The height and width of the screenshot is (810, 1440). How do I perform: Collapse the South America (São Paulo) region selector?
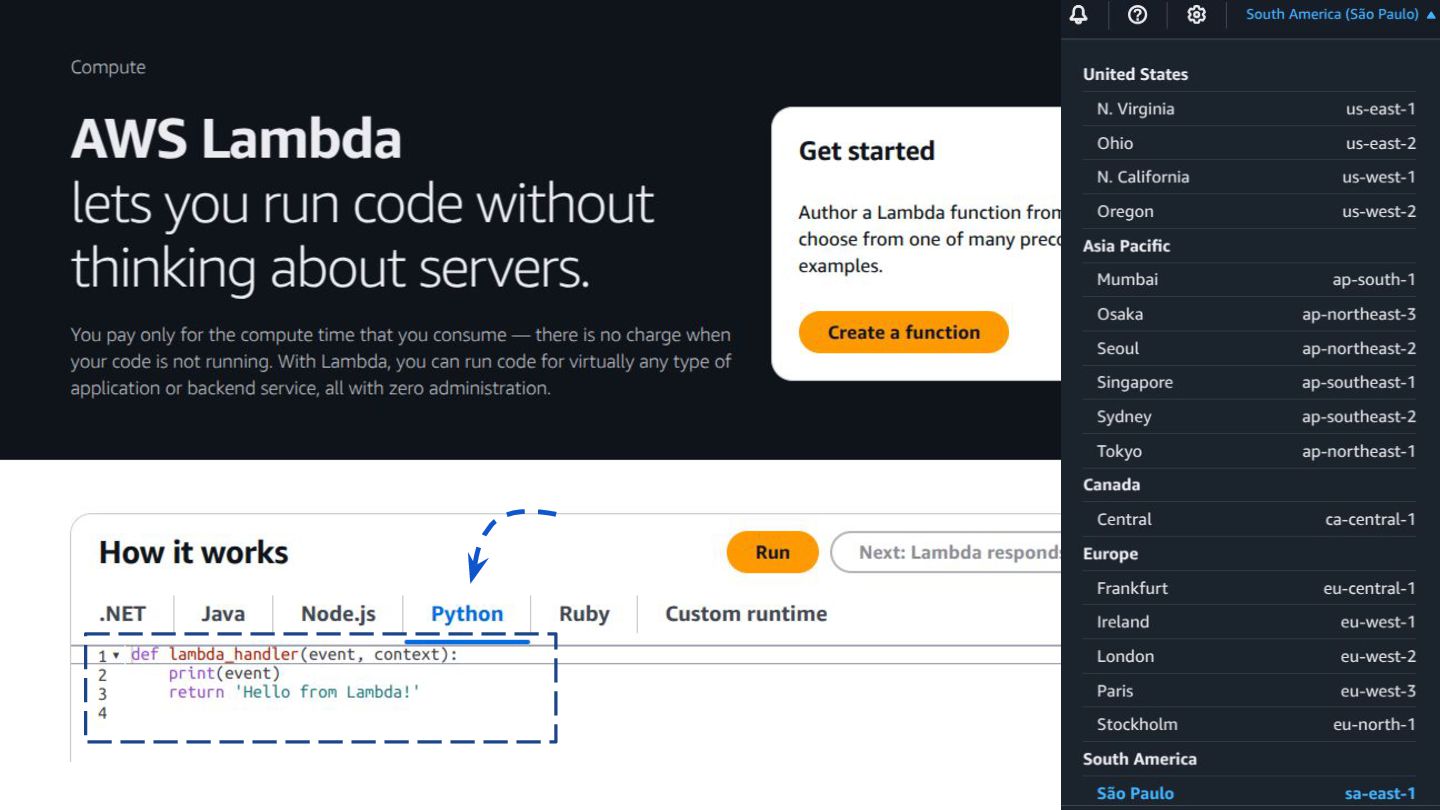point(1340,14)
